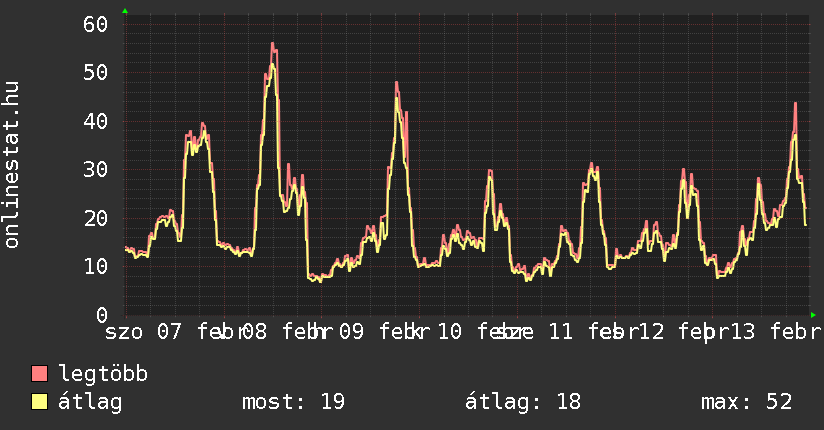Click the 0 value on y-axis
The width and height of the screenshot is (824, 430).
101,314
